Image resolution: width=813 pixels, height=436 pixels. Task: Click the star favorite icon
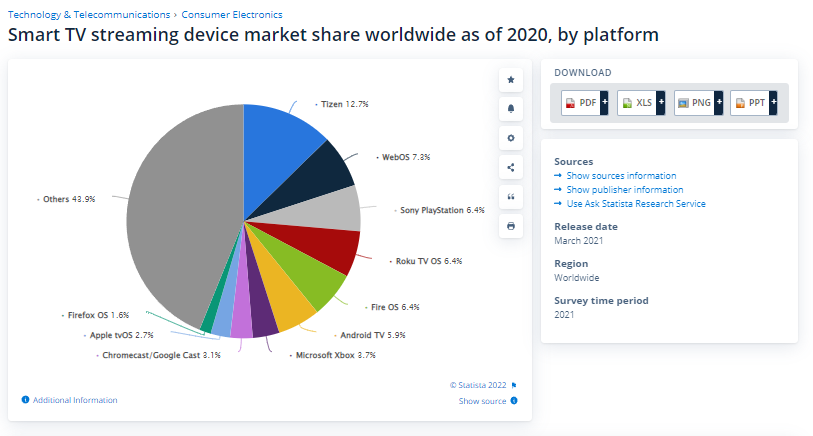click(511, 79)
